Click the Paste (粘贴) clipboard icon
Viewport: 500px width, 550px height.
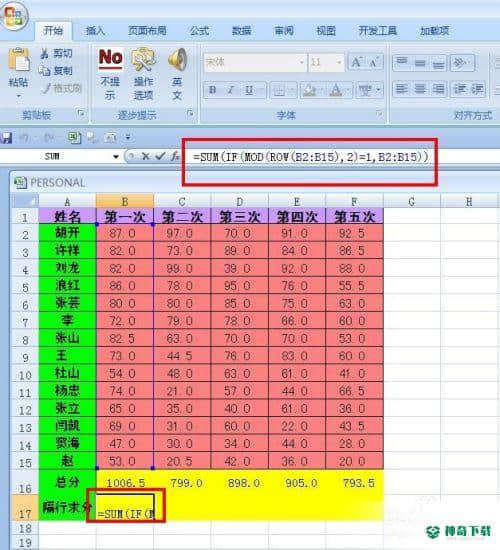[18, 60]
